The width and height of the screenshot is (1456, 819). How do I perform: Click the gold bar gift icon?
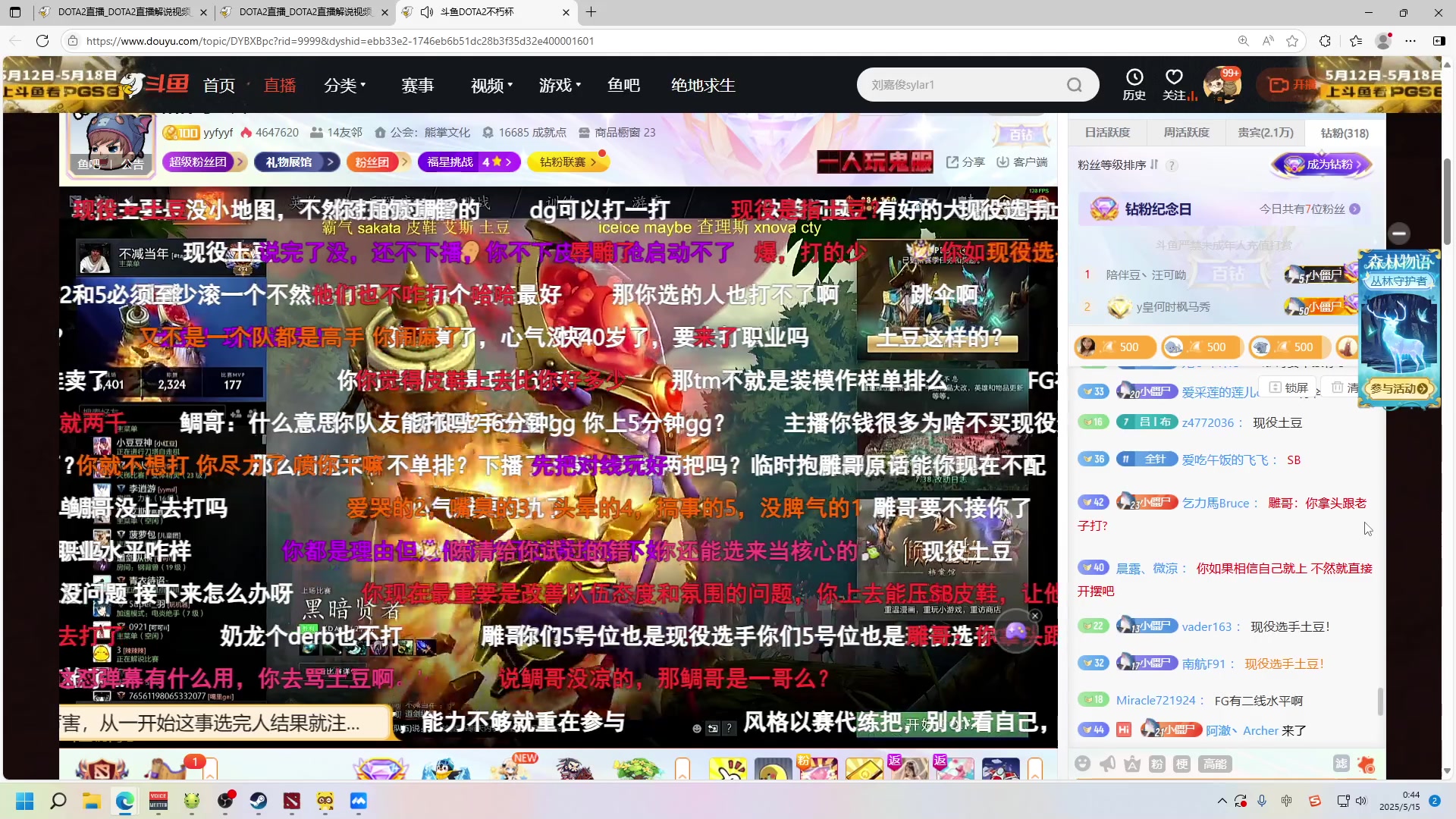pos(864,769)
